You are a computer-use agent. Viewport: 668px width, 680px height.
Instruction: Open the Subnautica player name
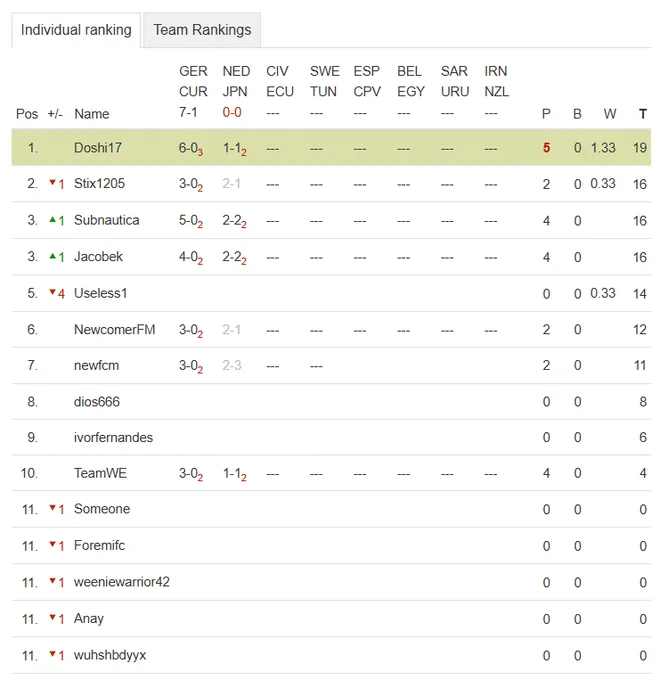click(107, 220)
